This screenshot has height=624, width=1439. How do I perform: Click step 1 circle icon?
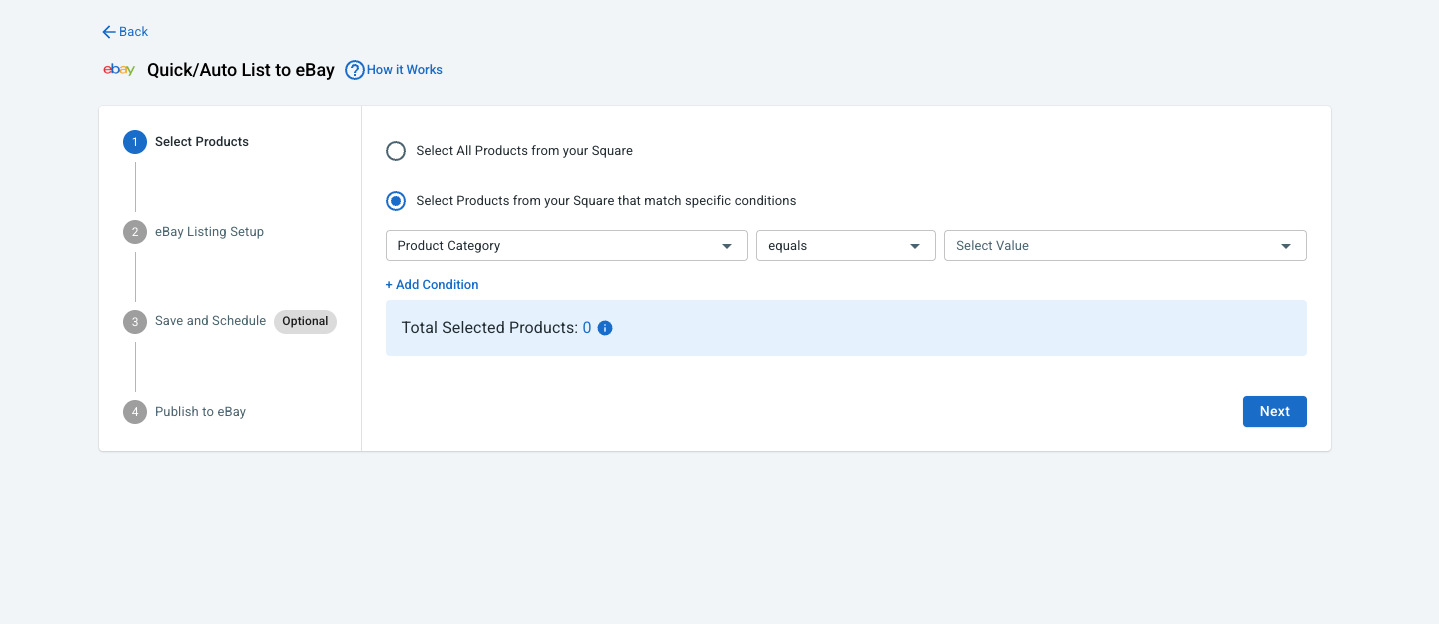click(x=135, y=142)
